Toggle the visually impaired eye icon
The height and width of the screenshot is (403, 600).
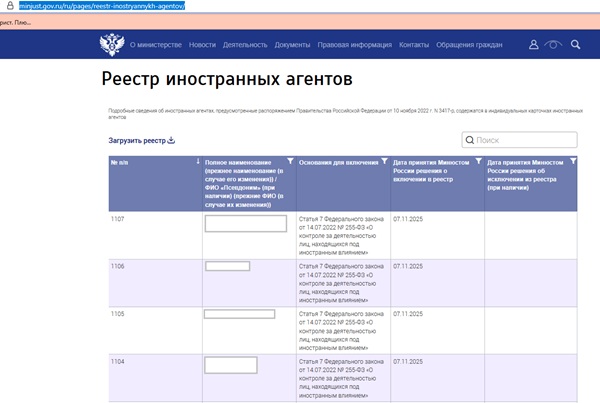pyautogui.click(x=554, y=45)
